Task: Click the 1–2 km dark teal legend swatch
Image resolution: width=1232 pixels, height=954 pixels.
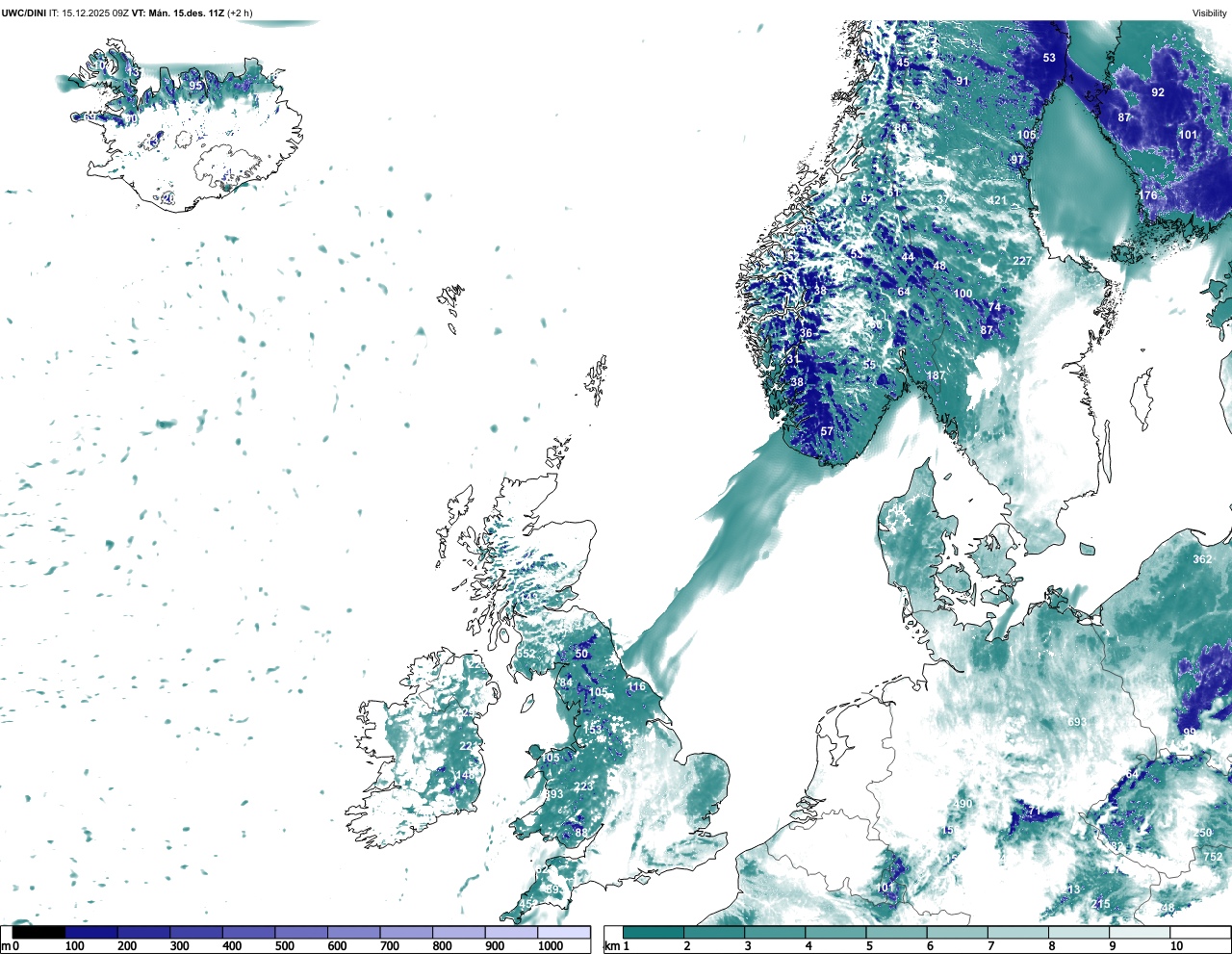Action: (654, 933)
